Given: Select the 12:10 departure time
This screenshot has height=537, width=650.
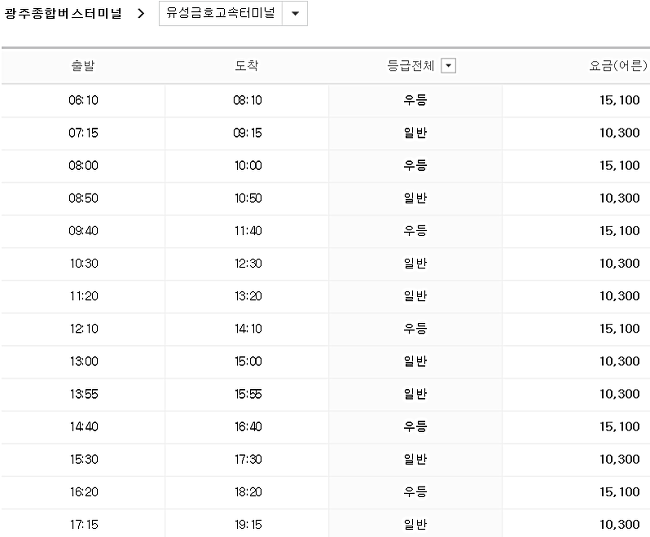Looking at the screenshot, I should (x=84, y=328).
